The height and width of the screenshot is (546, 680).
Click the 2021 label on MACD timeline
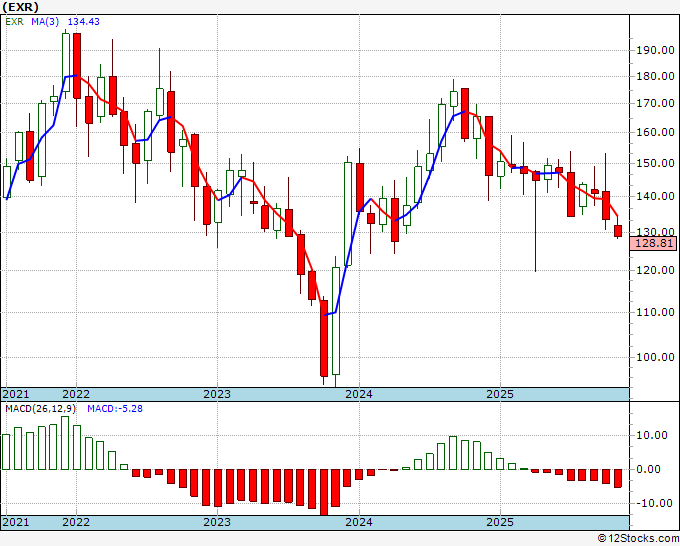pos(16,522)
